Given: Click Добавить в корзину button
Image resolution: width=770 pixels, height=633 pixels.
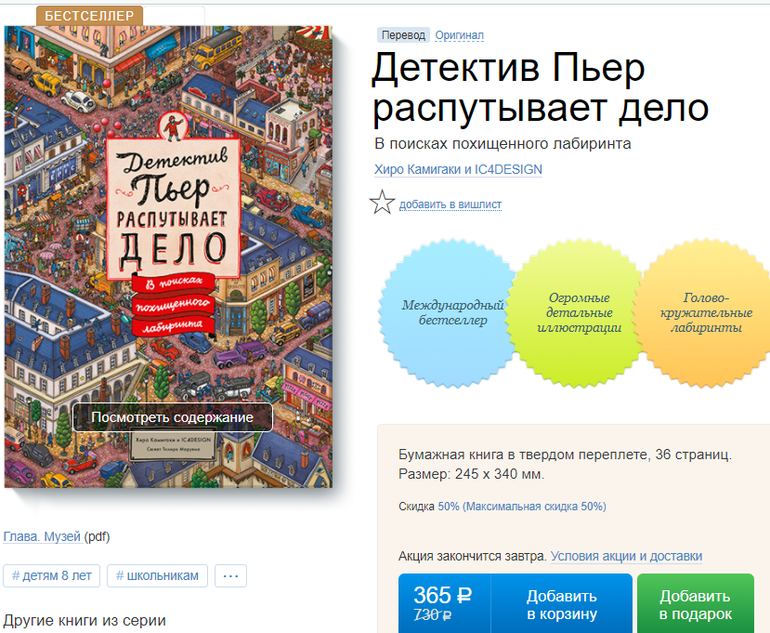Looking at the screenshot, I should 562,605.
